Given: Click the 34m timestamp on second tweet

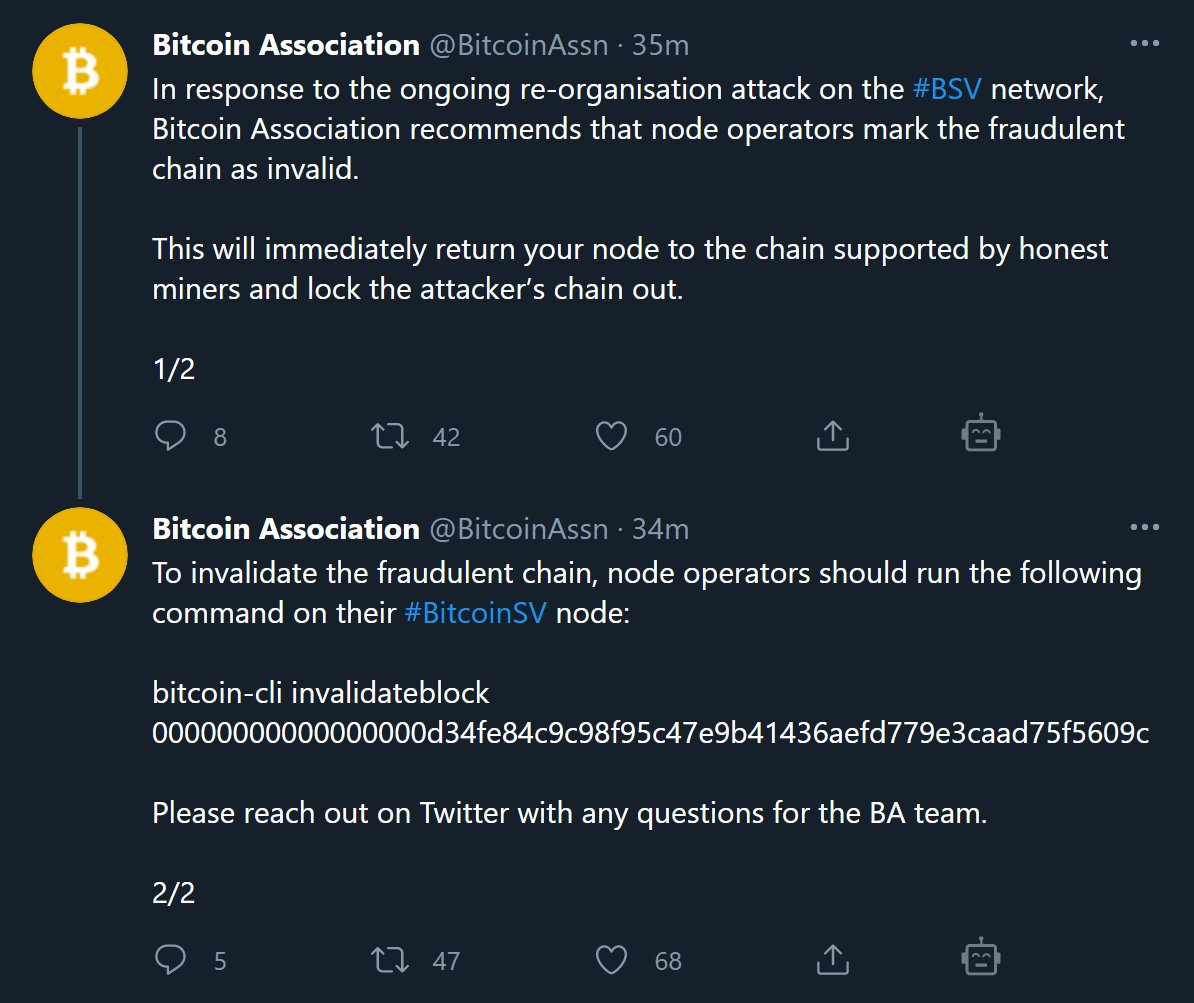Looking at the screenshot, I should point(660,529).
